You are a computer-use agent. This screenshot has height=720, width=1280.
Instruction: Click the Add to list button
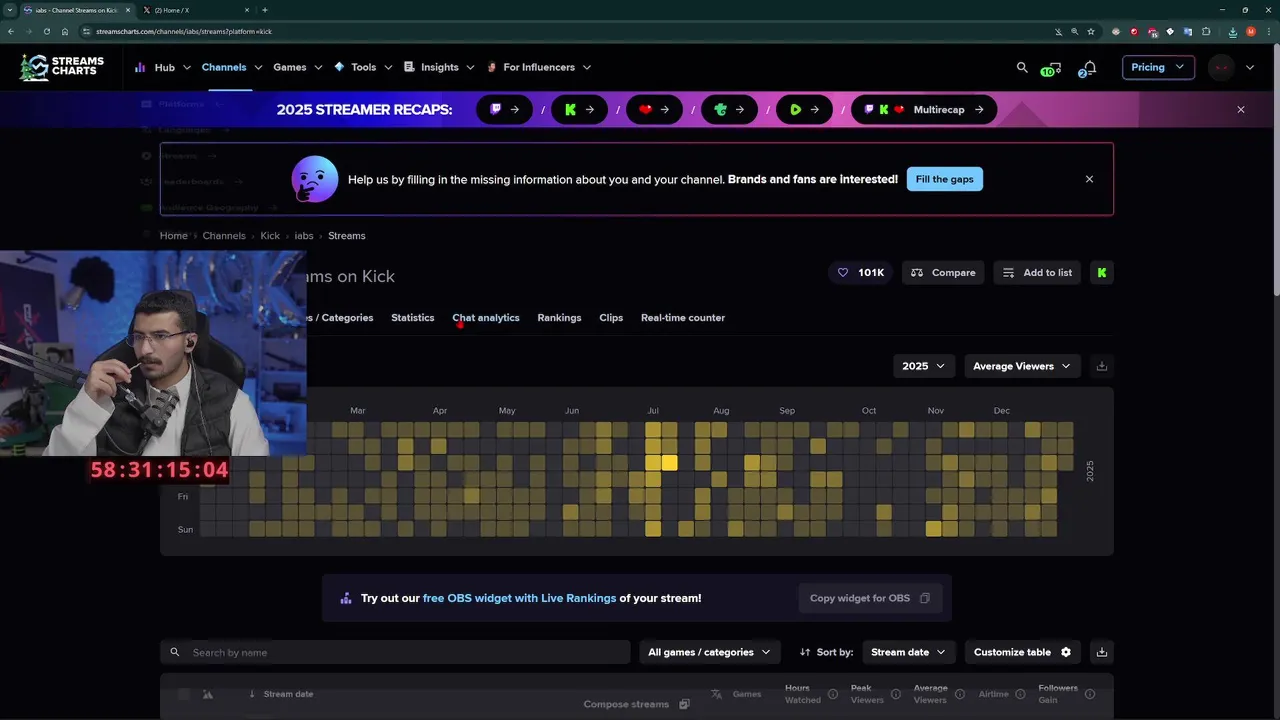pyautogui.click(x=1037, y=272)
